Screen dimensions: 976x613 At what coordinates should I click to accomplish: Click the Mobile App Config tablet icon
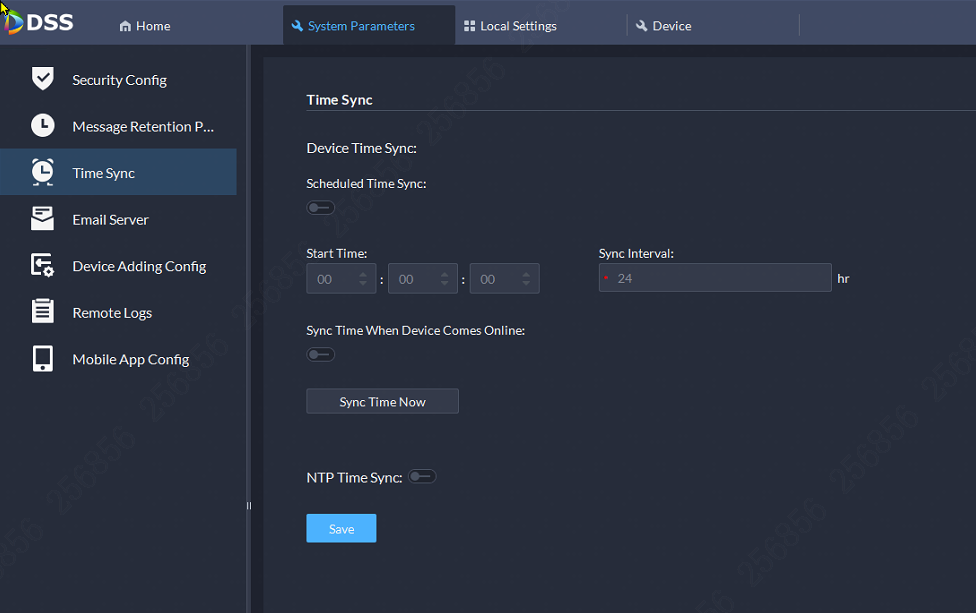(x=42, y=358)
